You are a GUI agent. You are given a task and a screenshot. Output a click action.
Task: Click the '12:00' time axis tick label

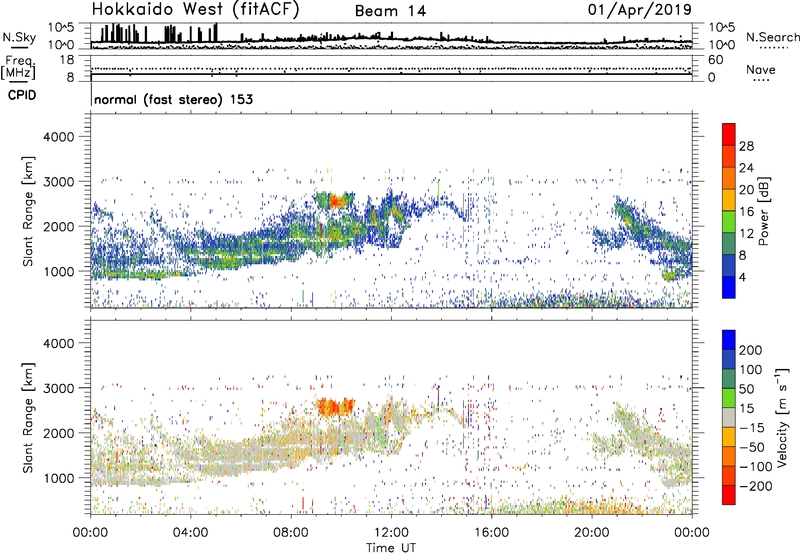click(391, 533)
